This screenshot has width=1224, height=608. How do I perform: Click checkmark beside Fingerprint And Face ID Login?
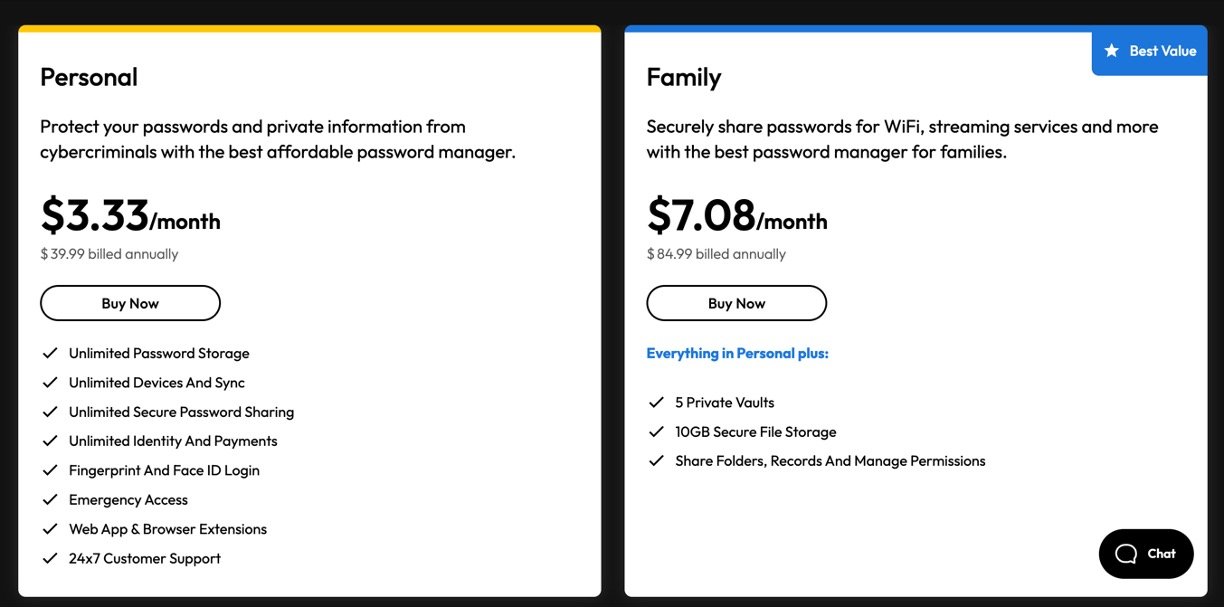(x=49, y=470)
